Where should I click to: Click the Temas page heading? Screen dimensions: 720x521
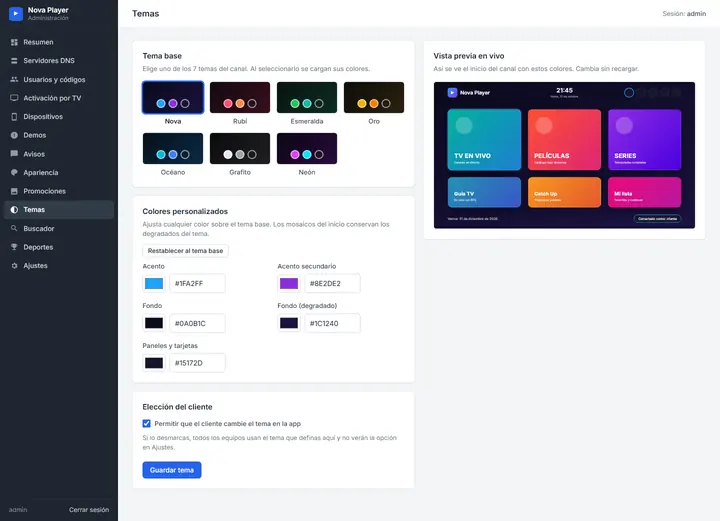tap(146, 14)
